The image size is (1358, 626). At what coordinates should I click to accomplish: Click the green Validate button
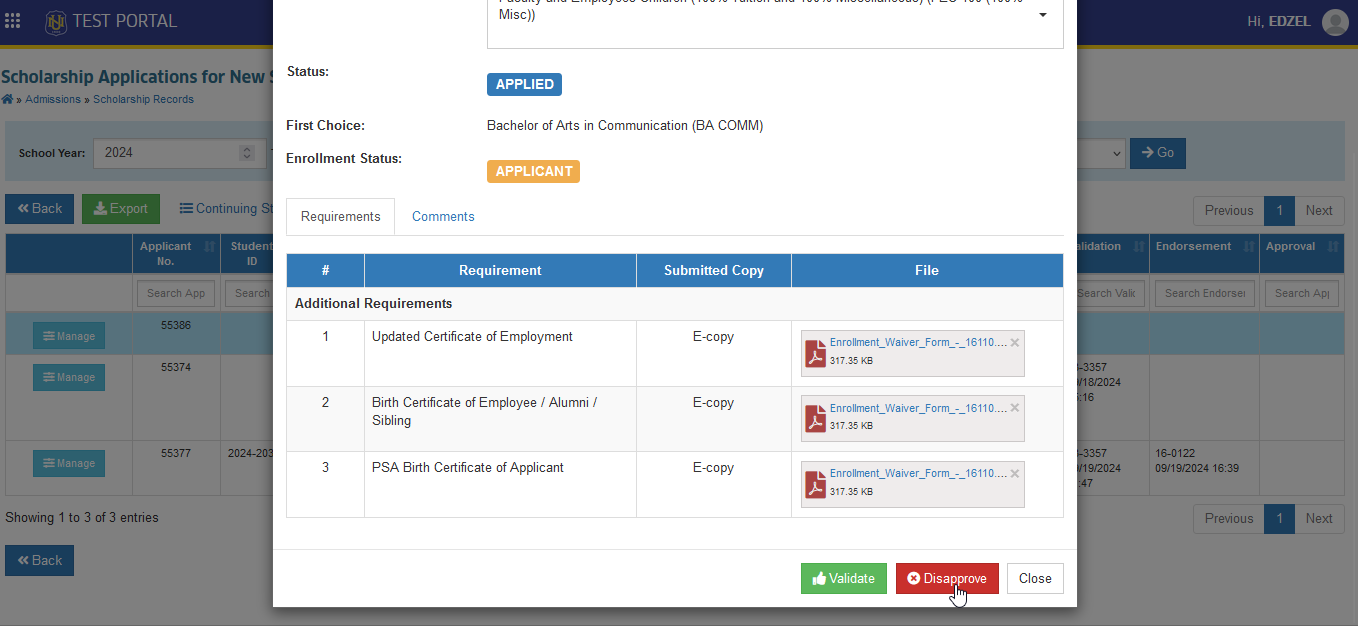point(844,578)
